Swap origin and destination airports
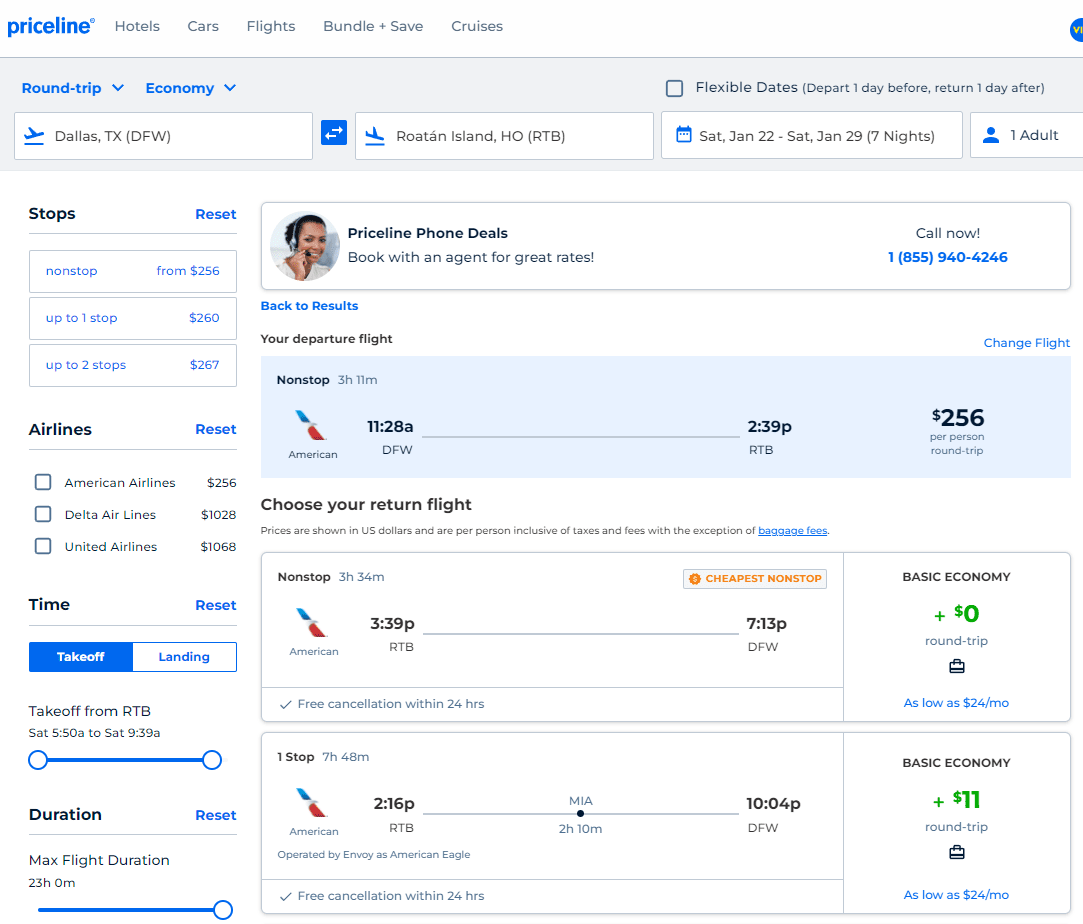 coord(334,133)
